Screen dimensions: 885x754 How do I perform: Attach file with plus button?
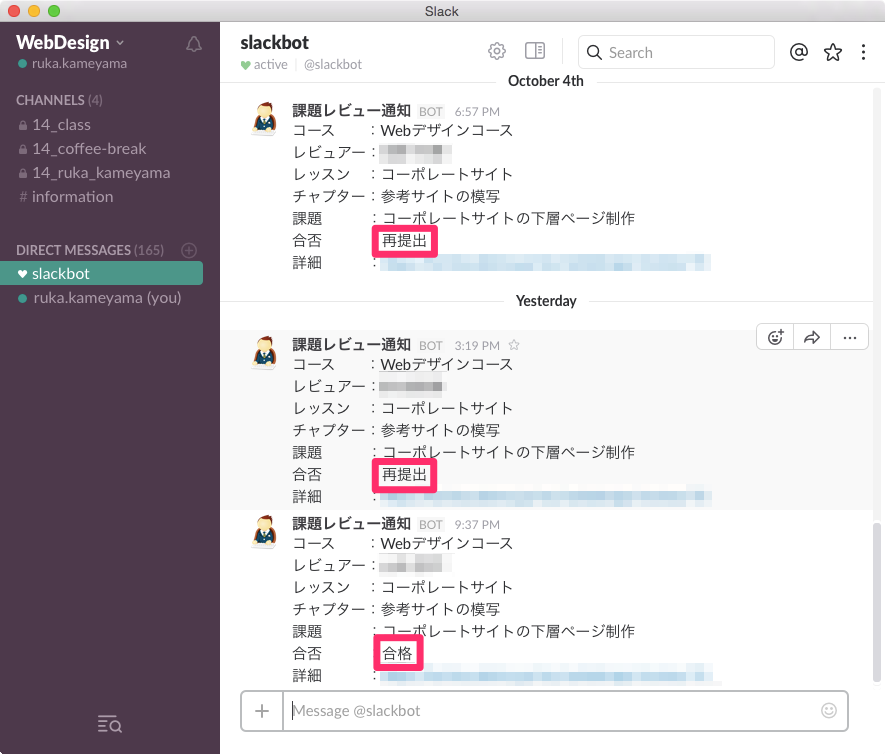[262, 711]
